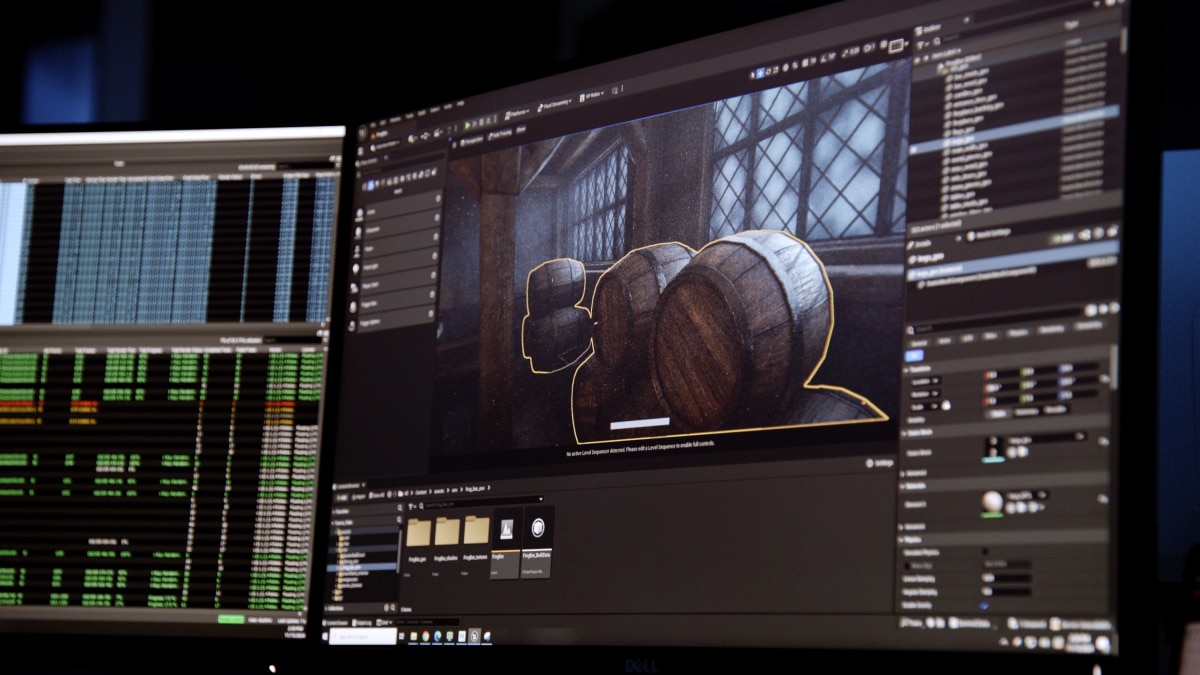Select the FrogBar_shaders folder thumbnail
The width and height of the screenshot is (1200, 675).
point(447,531)
